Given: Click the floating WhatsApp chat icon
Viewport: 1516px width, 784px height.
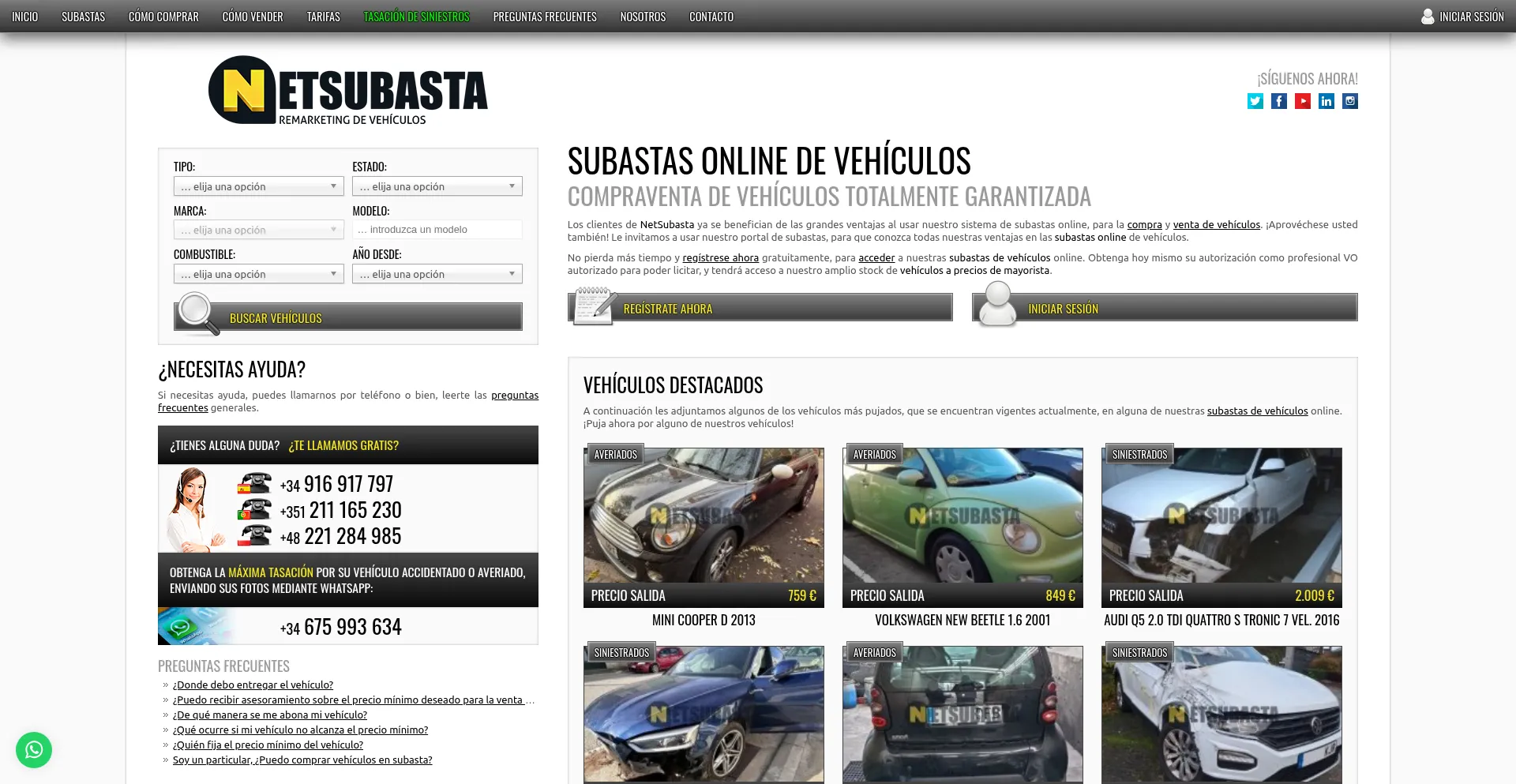Looking at the screenshot, I should click(x=33, y=750).
